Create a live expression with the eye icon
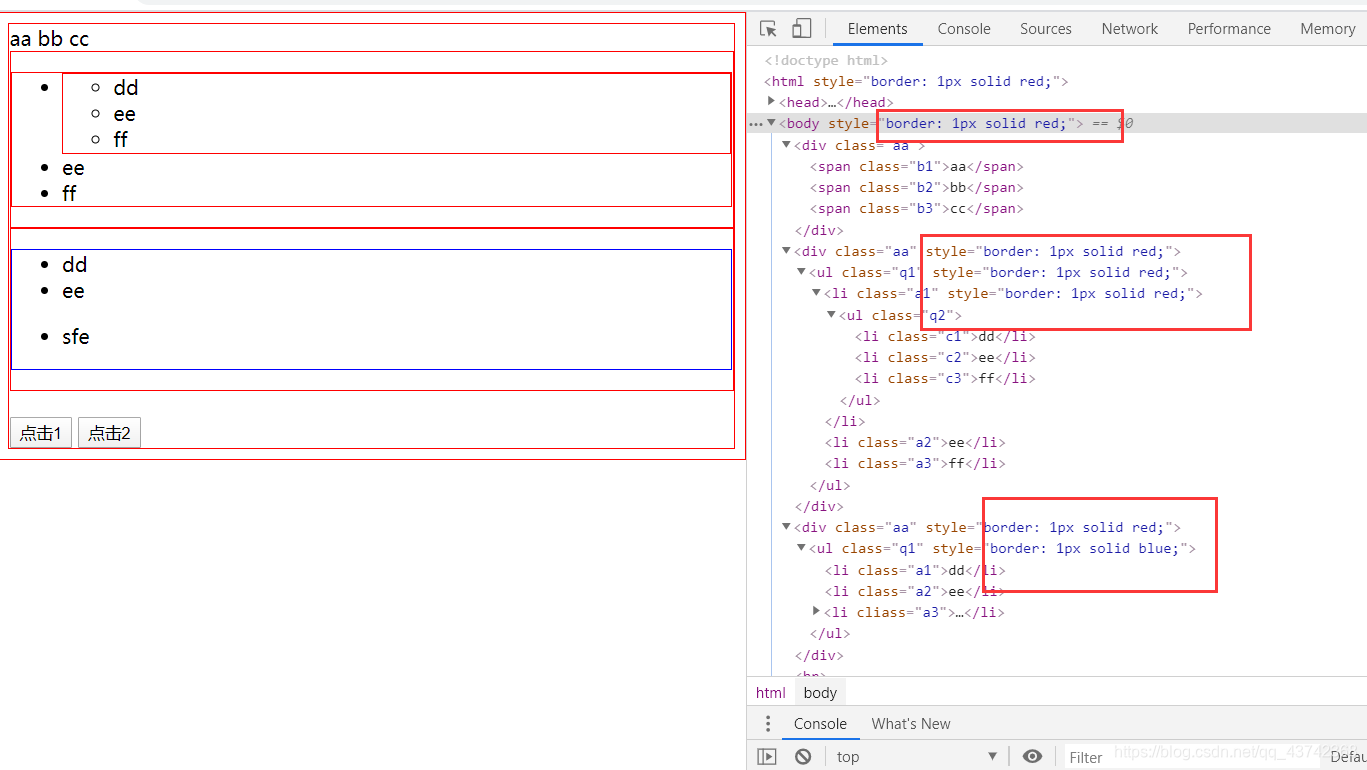 (x=1033, y=757)
